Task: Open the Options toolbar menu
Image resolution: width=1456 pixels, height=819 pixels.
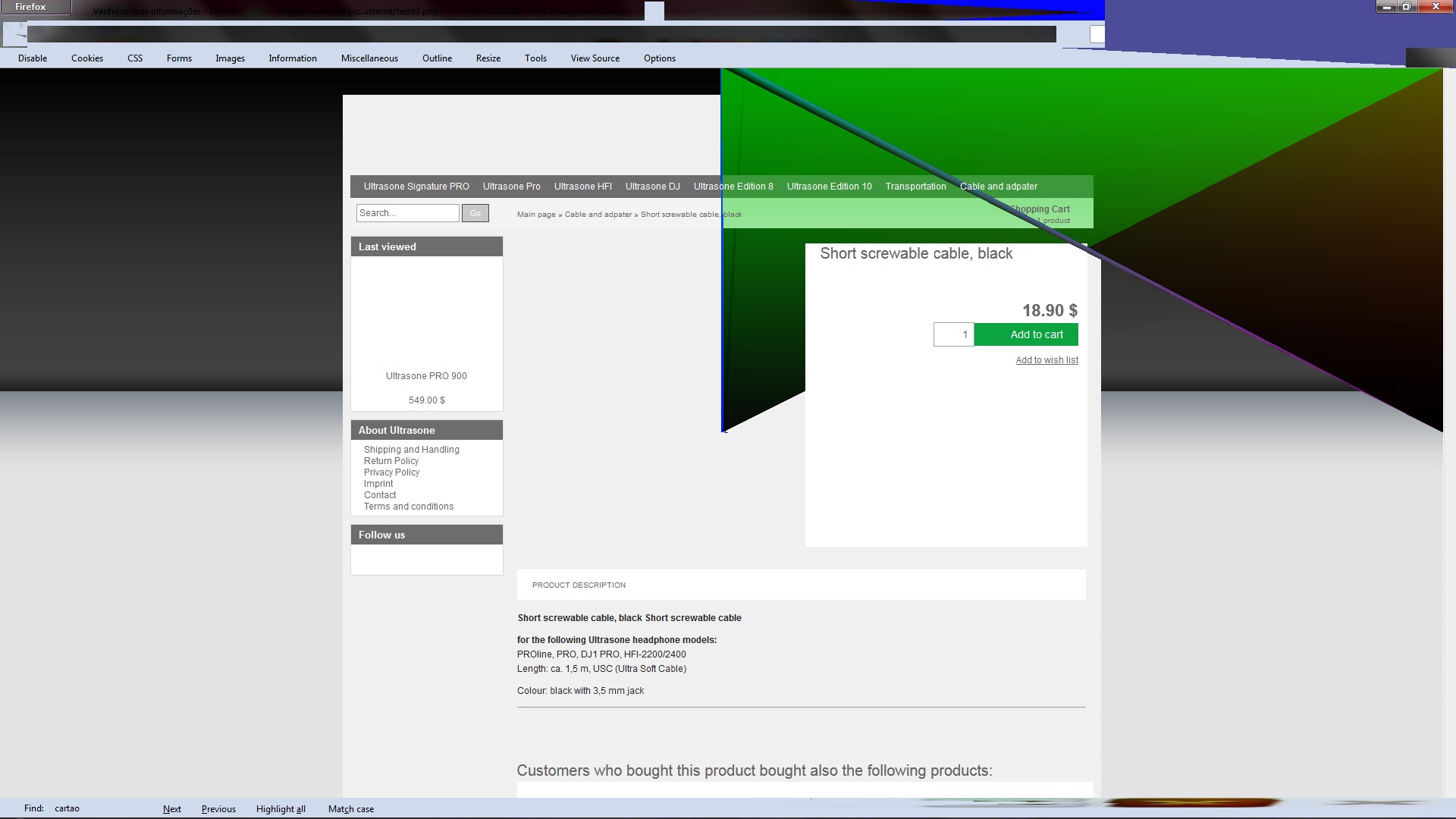Action: 660,58
